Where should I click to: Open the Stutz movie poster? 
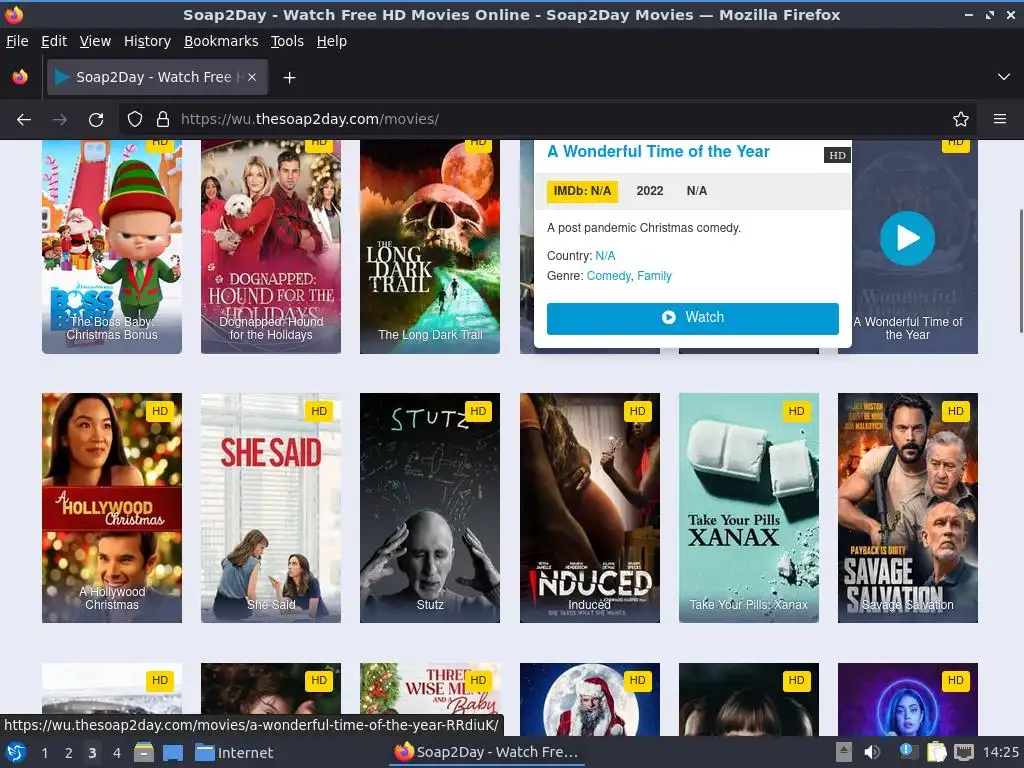[x=430, y=507]
